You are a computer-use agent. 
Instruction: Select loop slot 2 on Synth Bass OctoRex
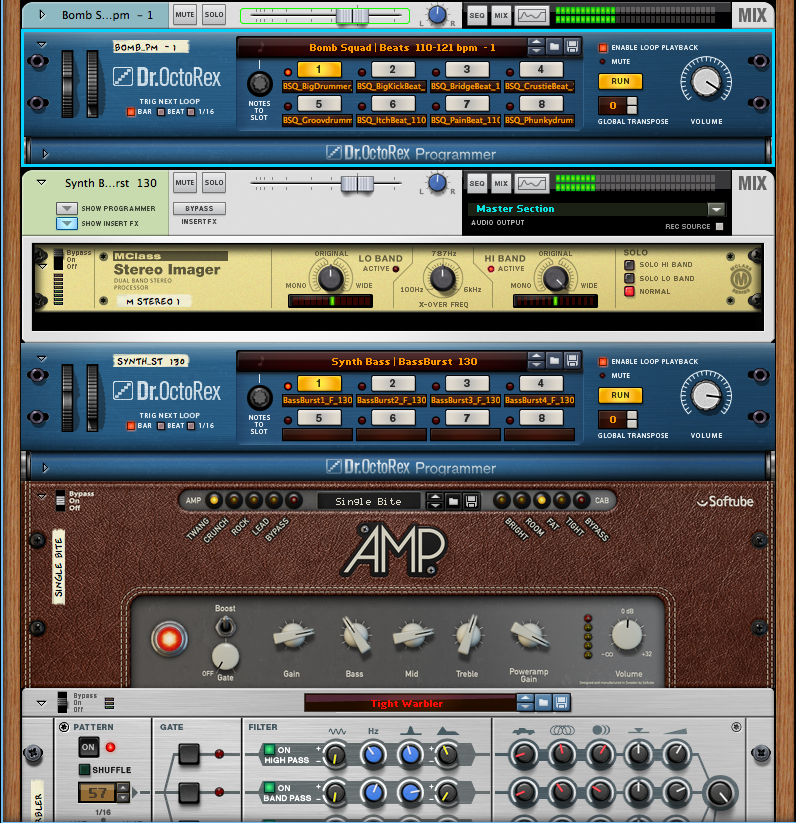coord(393,384)
